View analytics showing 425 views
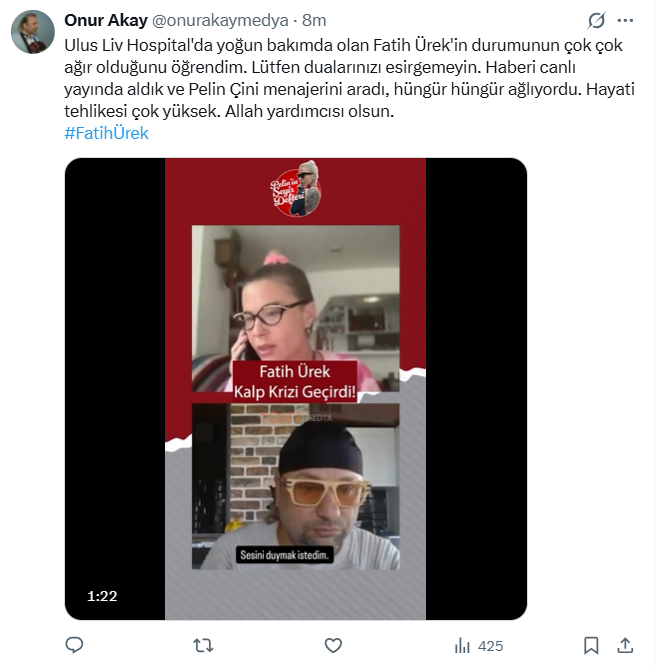This screenshot has width=663, height=666. (479, 646)
